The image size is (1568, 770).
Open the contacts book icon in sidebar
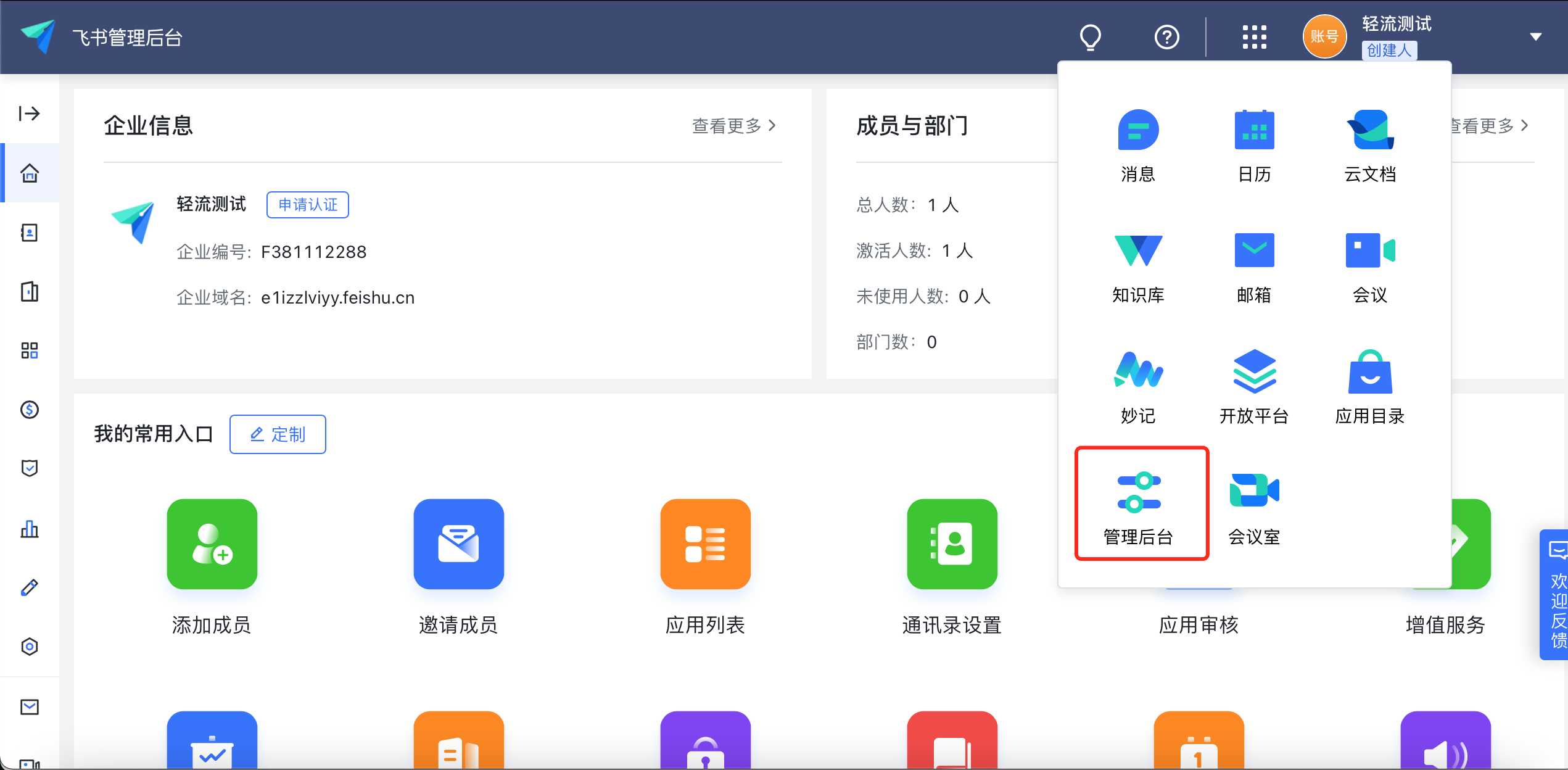[30, 233]
